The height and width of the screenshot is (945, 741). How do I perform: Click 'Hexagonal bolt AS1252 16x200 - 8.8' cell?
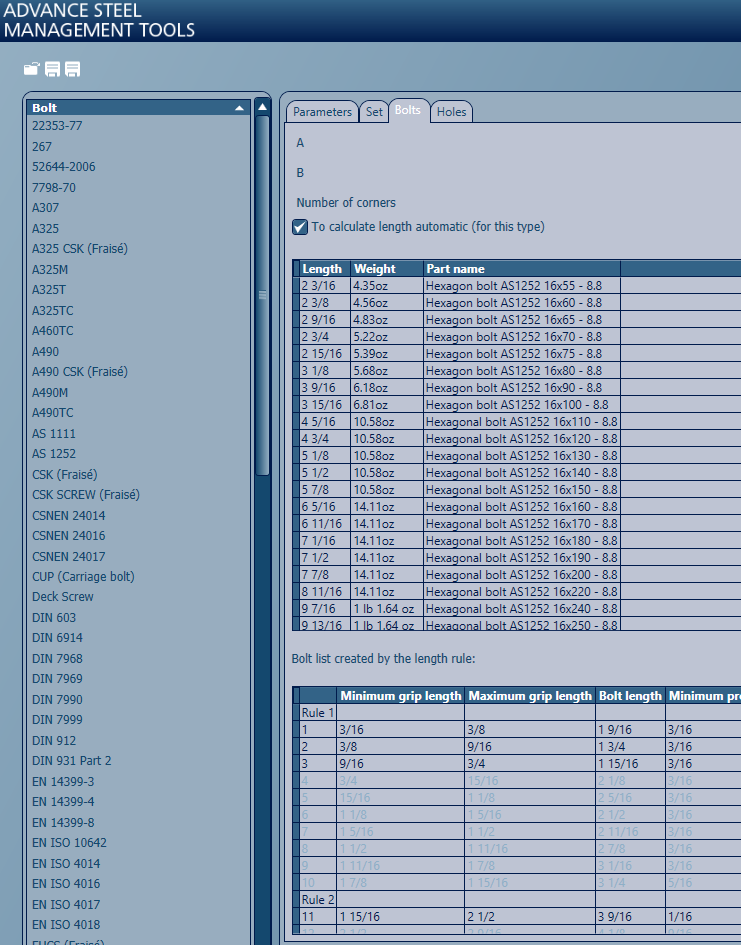(x=522, y=574)
